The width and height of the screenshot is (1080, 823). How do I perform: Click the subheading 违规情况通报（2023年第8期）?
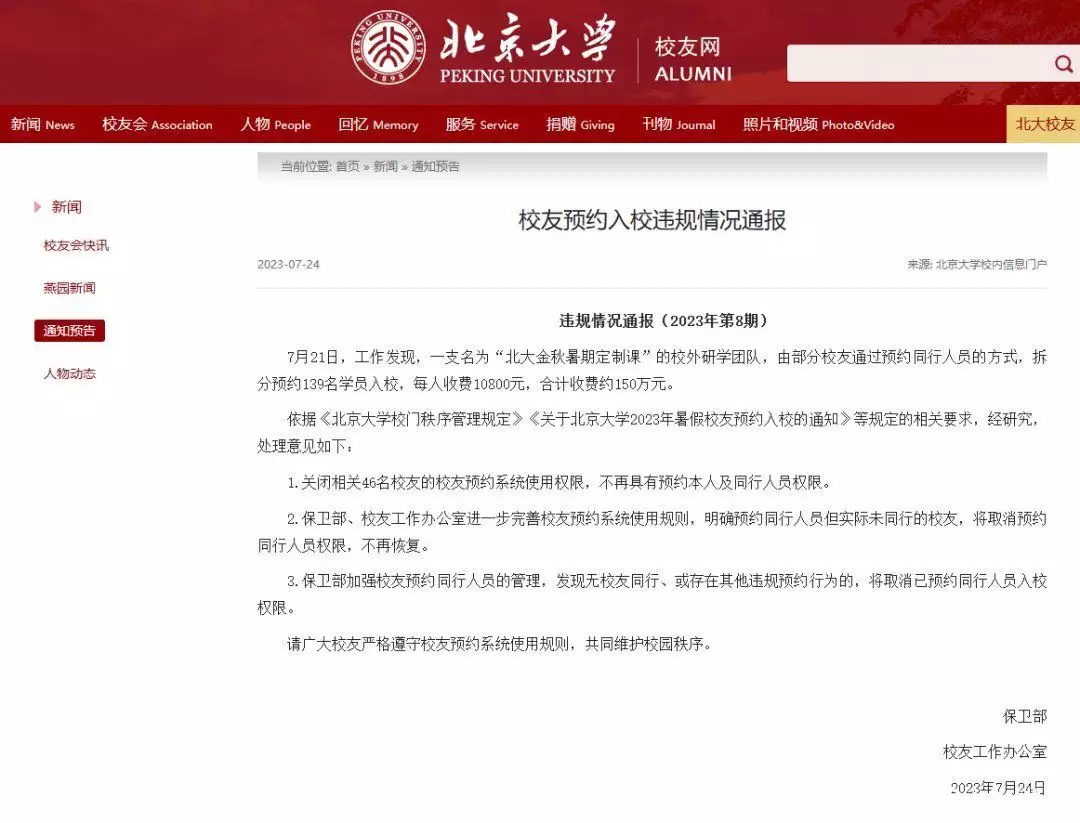click(x=663, y=321)
